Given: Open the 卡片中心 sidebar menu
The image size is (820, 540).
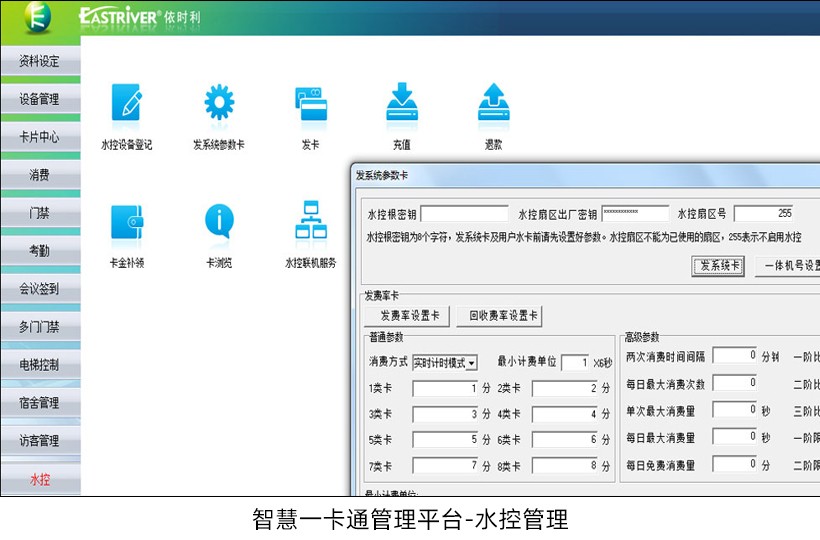Looking at the screenshot, I should coord(40,137).
